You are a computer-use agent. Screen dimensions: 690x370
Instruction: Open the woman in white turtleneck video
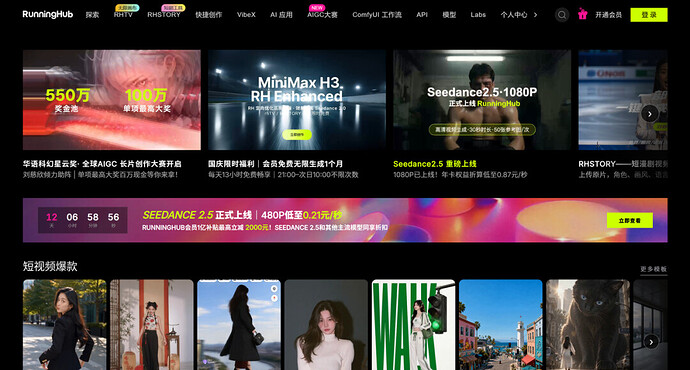326,325
